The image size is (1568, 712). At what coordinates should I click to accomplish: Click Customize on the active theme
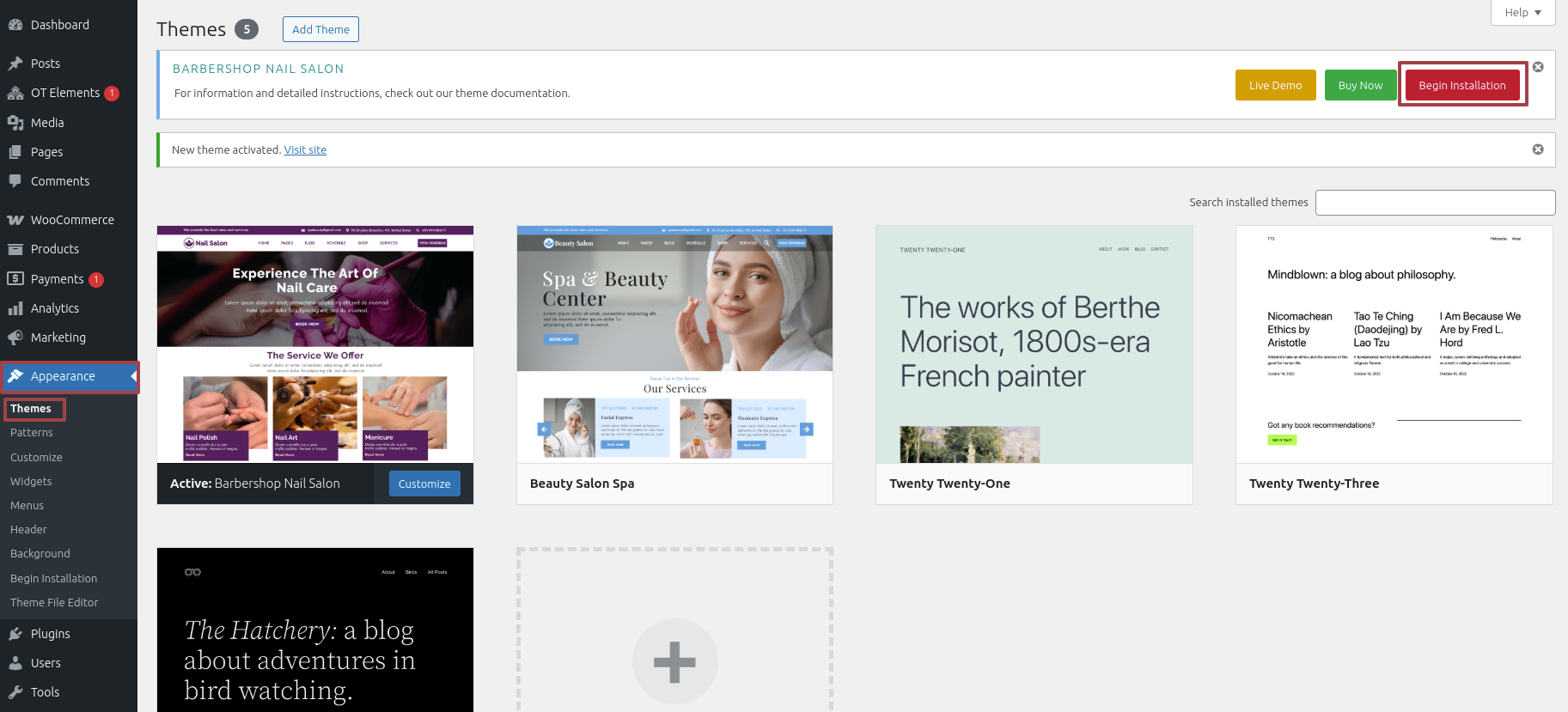coord(424,484)
